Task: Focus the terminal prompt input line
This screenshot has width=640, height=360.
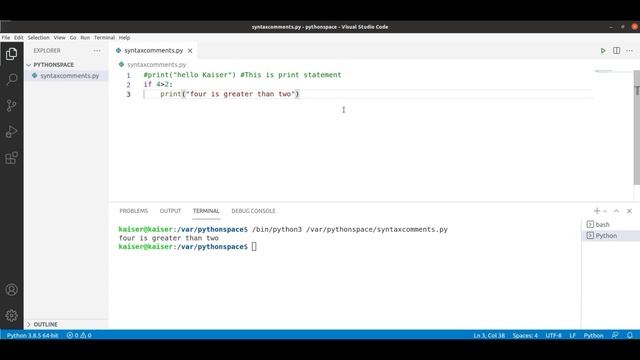Action: (x=187, y=247)
